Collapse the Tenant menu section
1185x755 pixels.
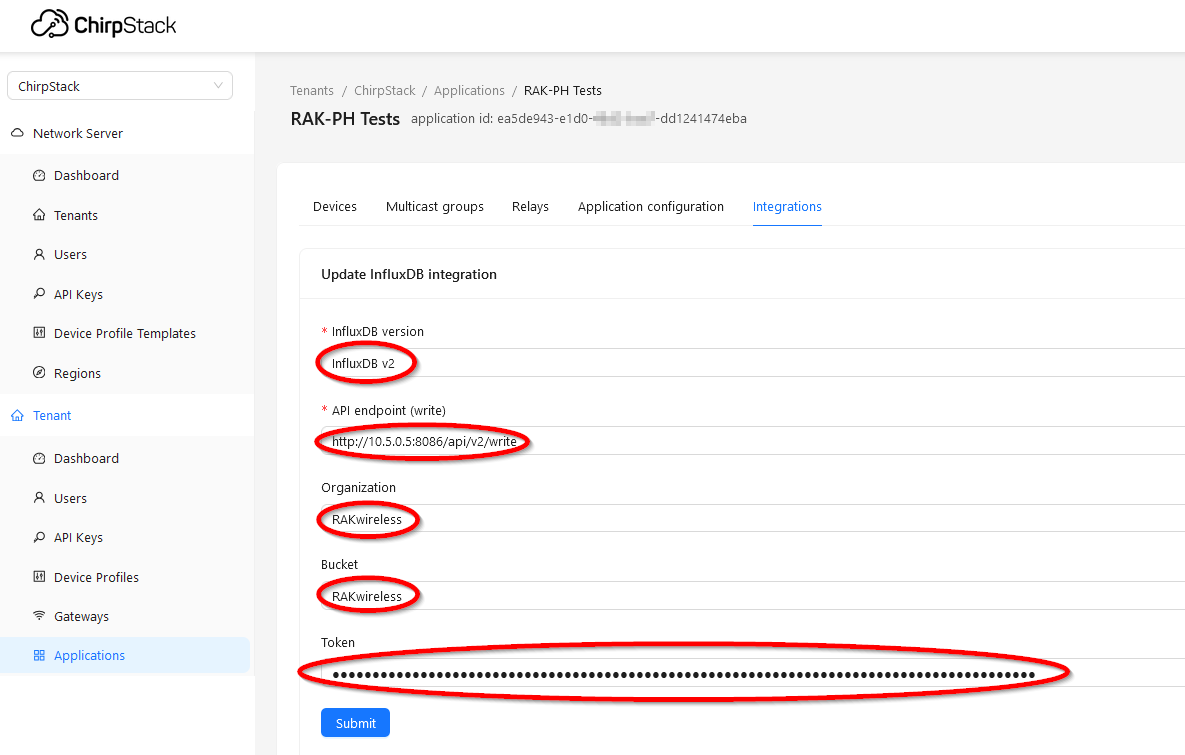click(52, 416)
